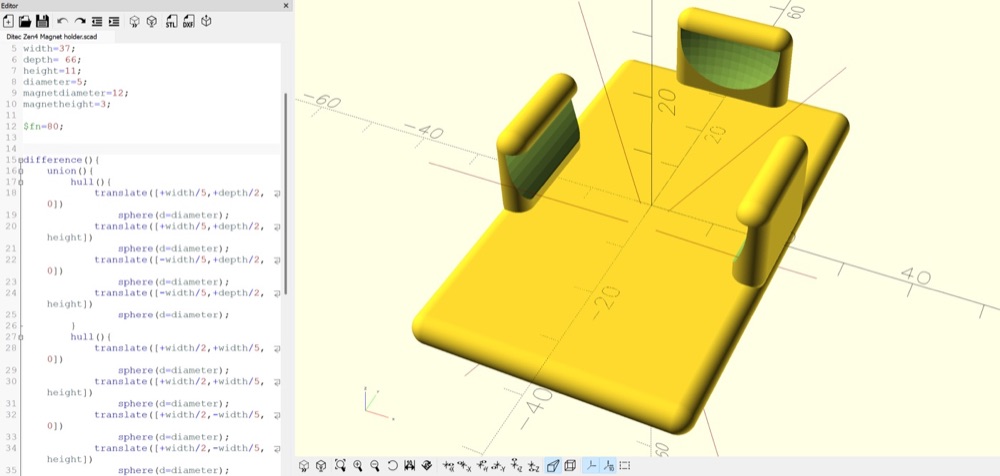
Task: Reset the 3D view
Action: point(393,466)
